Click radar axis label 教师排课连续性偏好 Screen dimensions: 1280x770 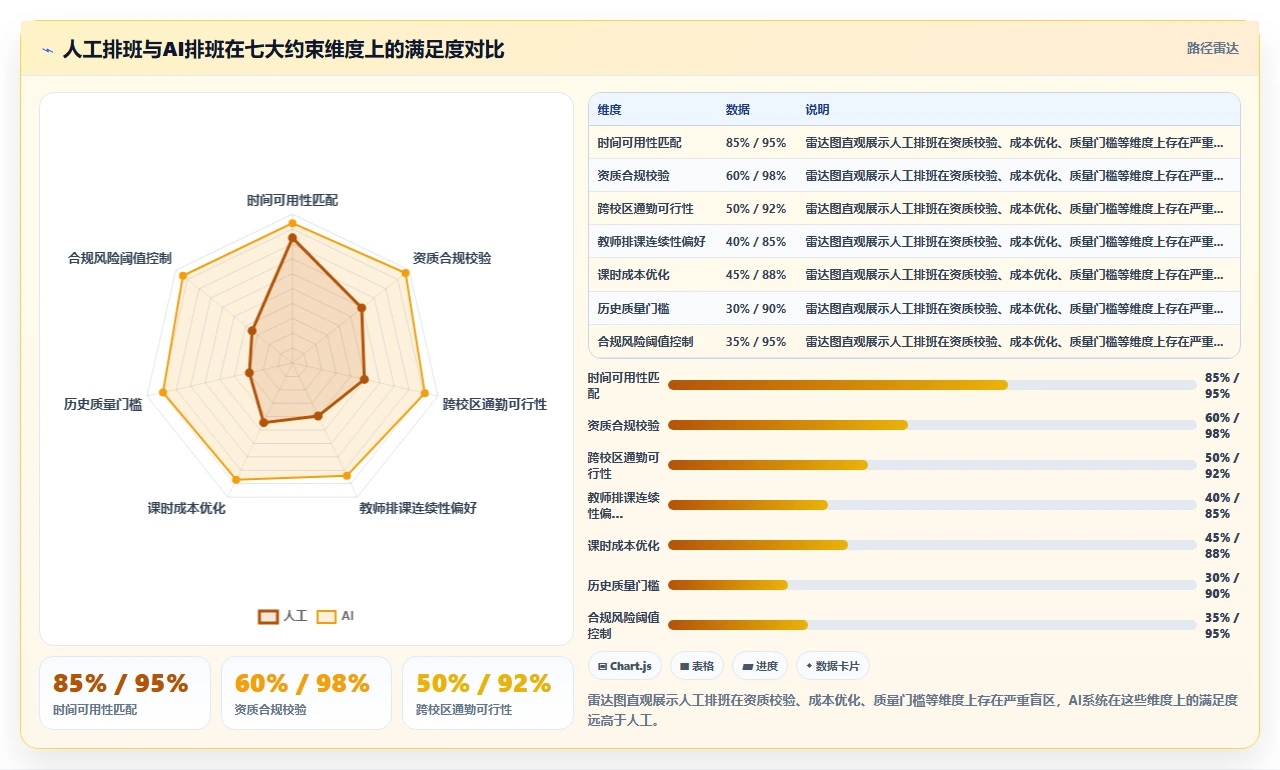click(418, 508)
